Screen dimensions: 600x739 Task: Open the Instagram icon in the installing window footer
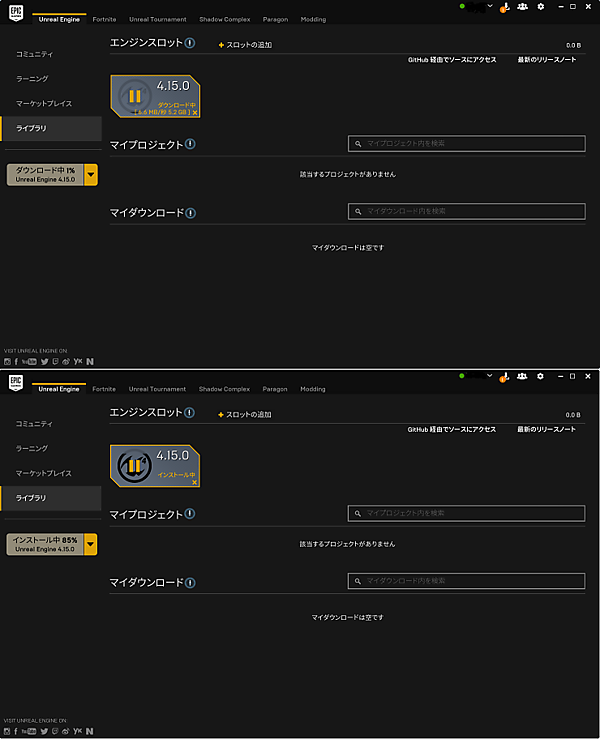[7, 731]
